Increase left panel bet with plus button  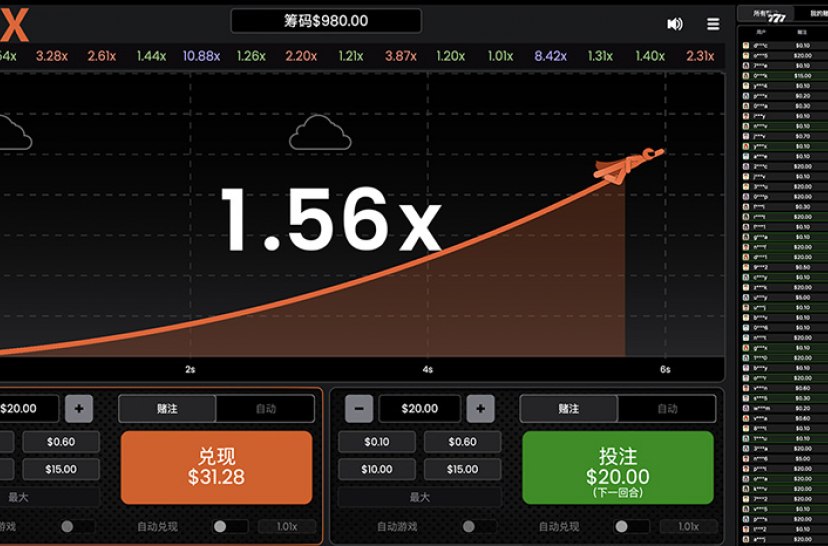point(79,409)
